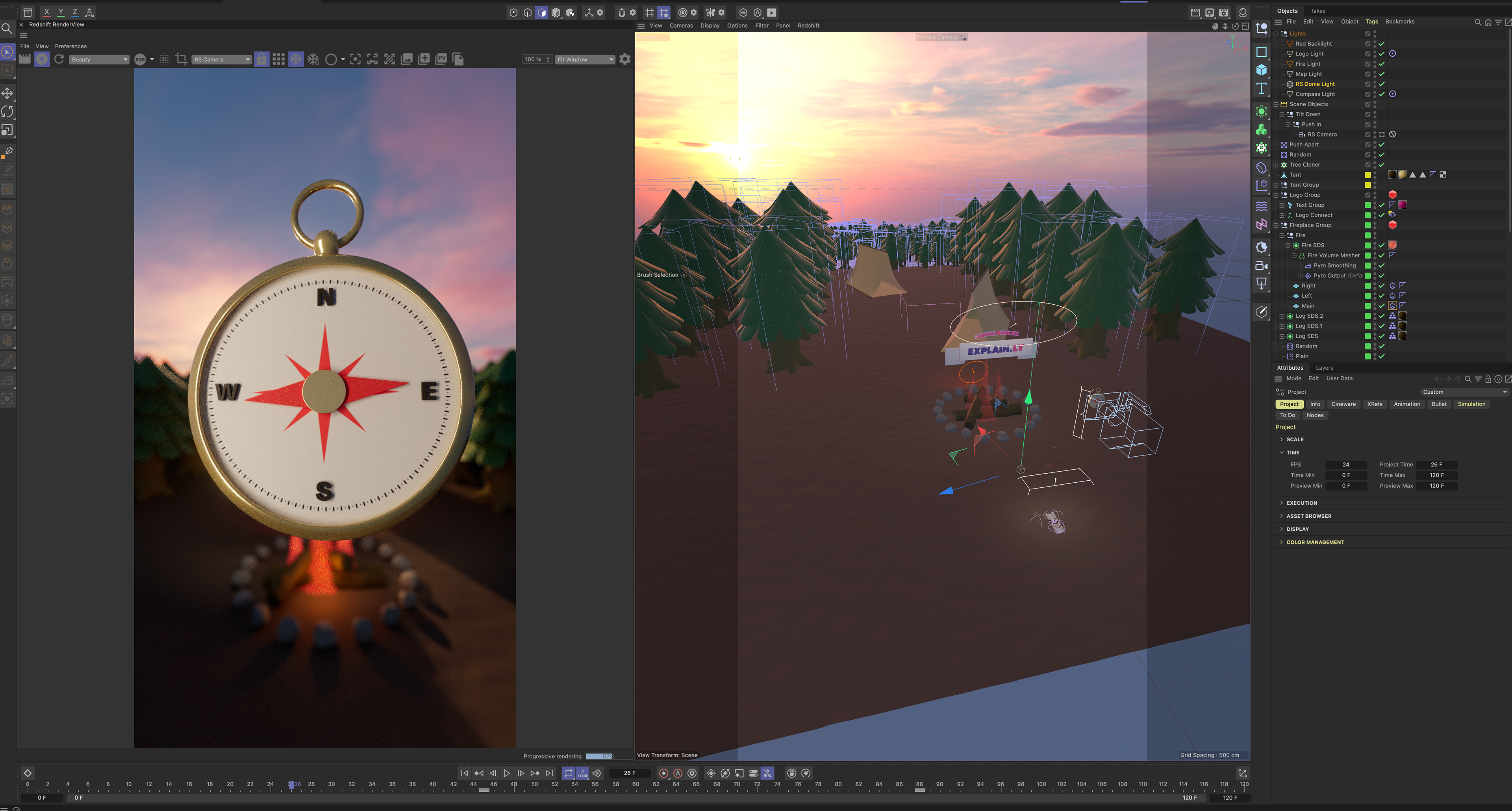Add a Cube primitive from the palette
Viewport: 1512px width, 811px height.
[1261, 70]
